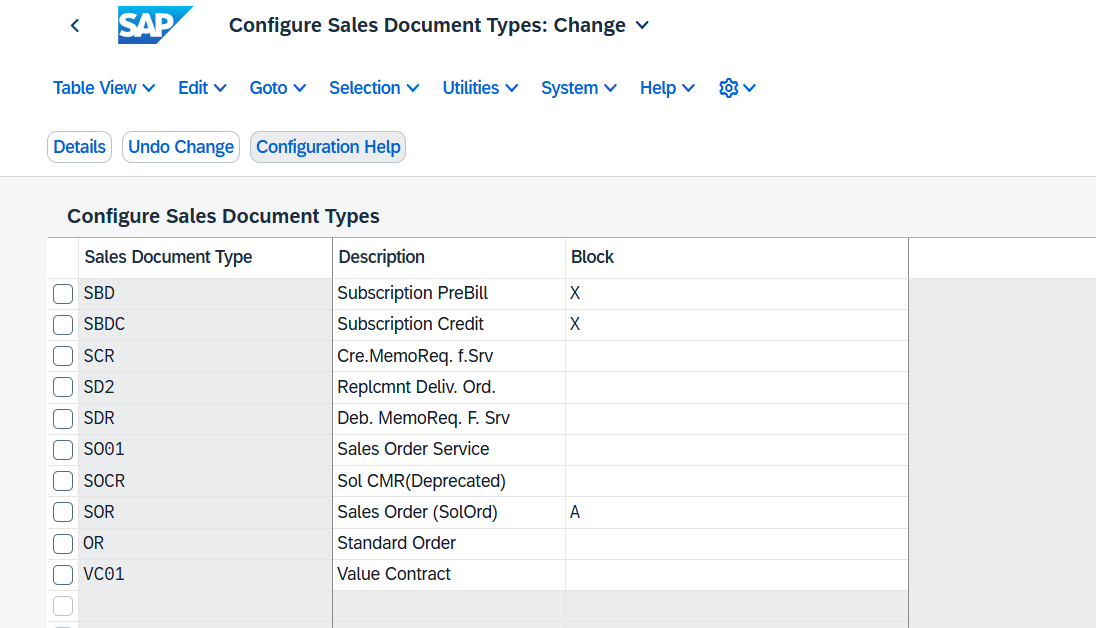Tick the checkbox for SOR row
The image size is (1096, 628).
tap(63, 512)
